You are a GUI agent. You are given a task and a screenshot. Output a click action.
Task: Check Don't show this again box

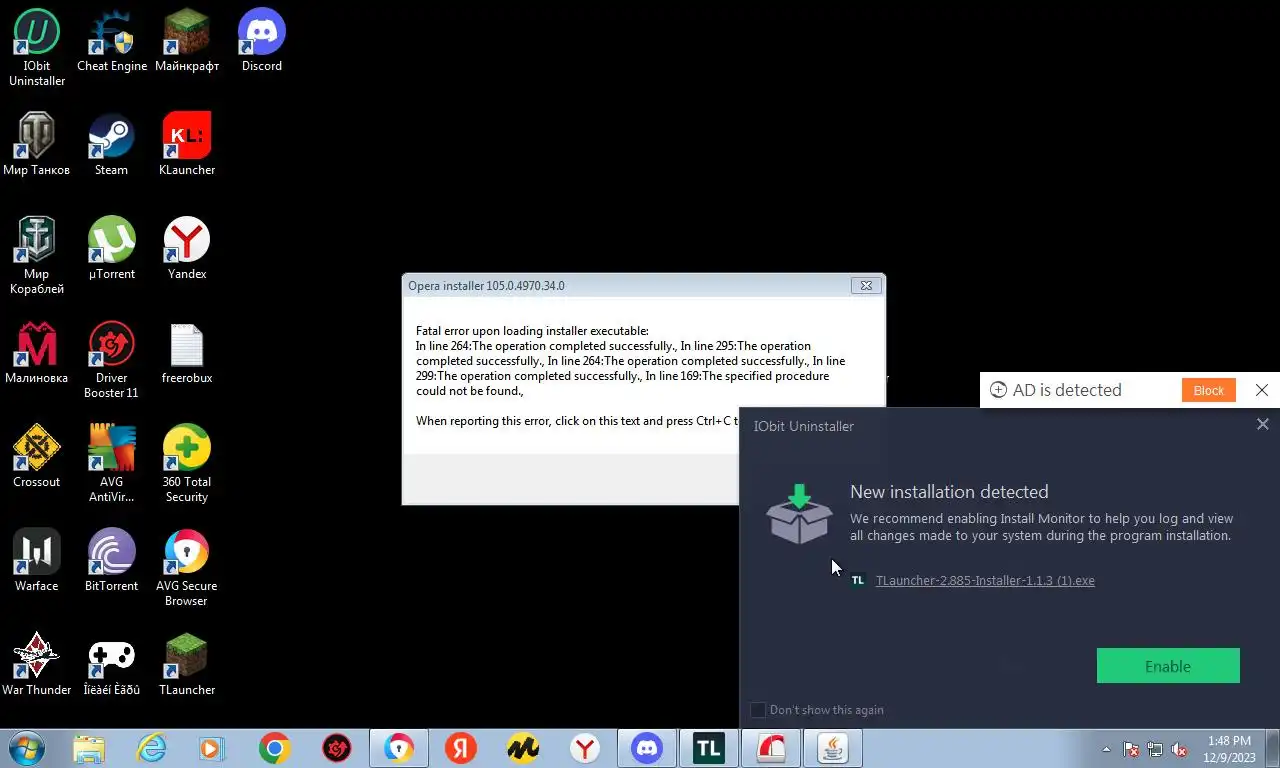758,710
